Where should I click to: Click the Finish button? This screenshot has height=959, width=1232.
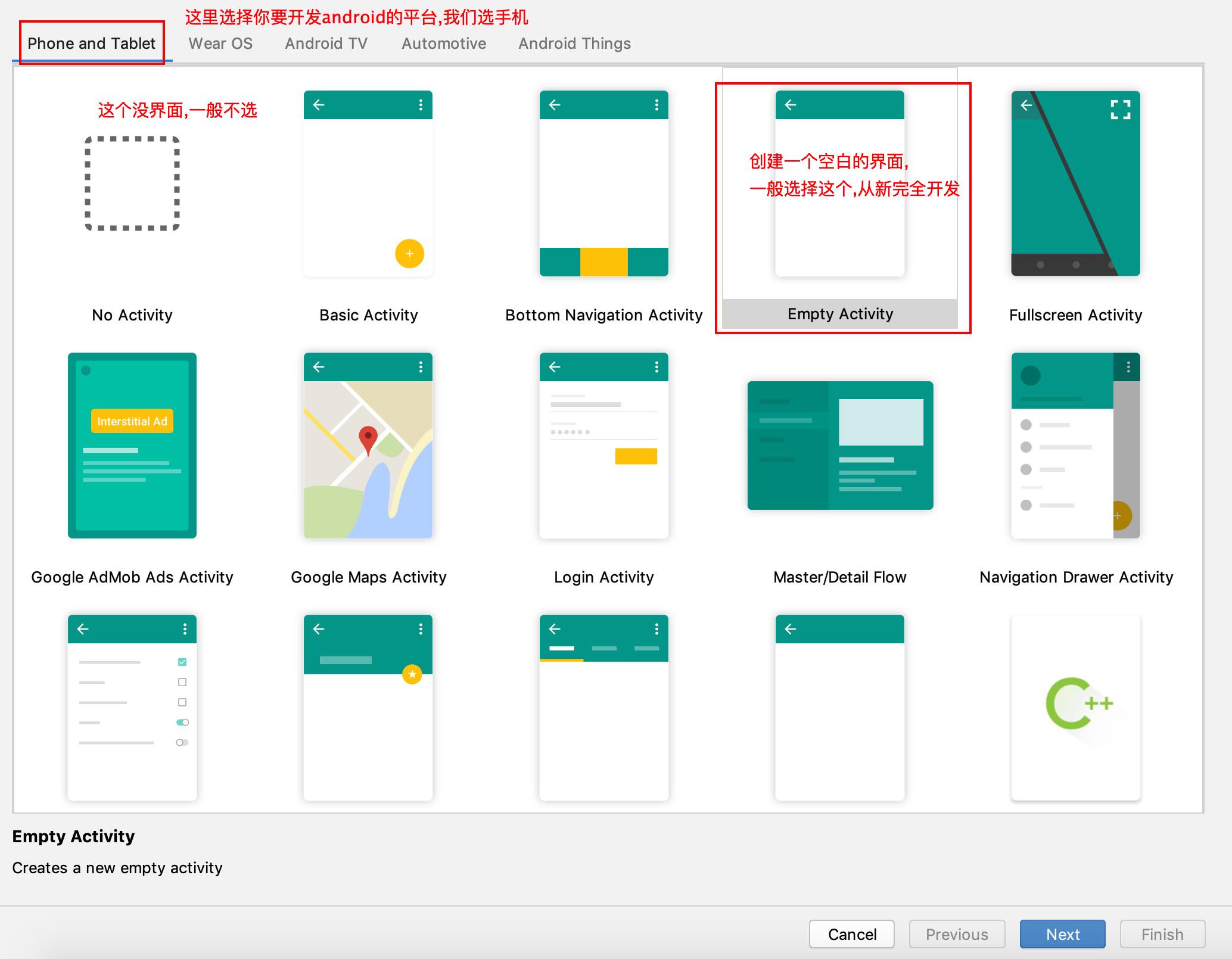tap(1162, 934)
